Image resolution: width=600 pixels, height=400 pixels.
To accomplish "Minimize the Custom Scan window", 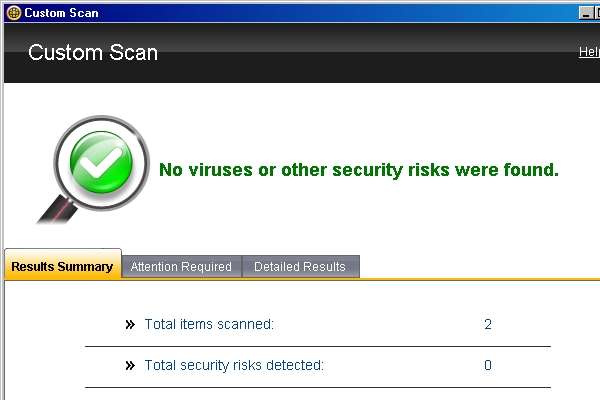I will [x=585, y=13].
